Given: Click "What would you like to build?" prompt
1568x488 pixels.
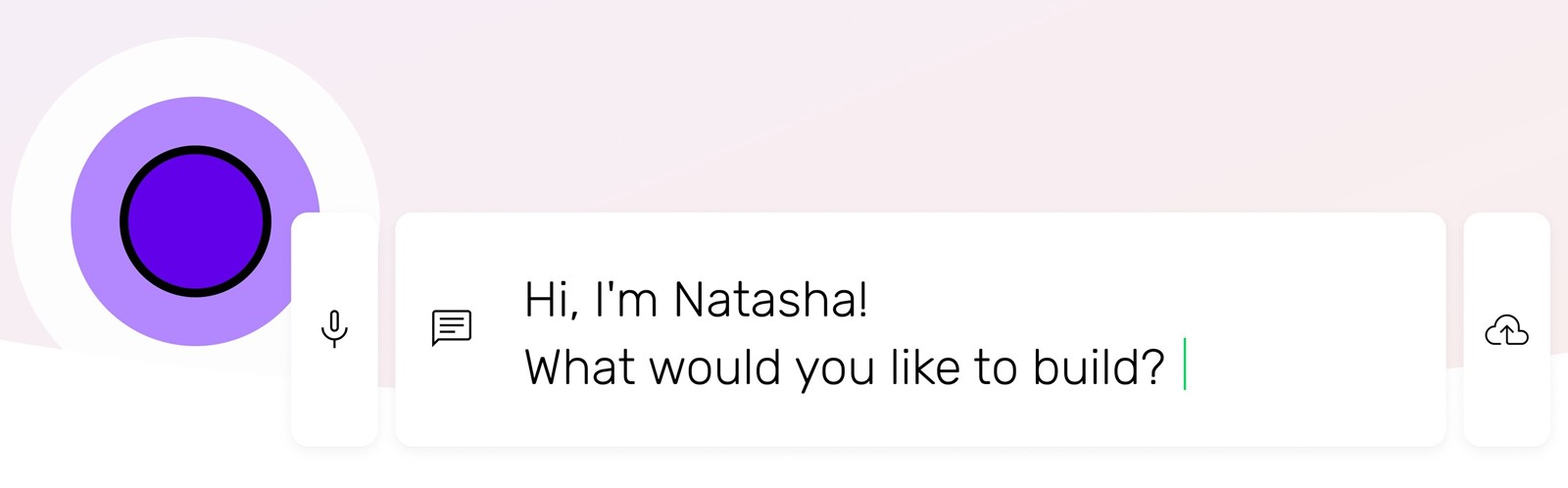Looking at the screenshot, I should (845, 368).
